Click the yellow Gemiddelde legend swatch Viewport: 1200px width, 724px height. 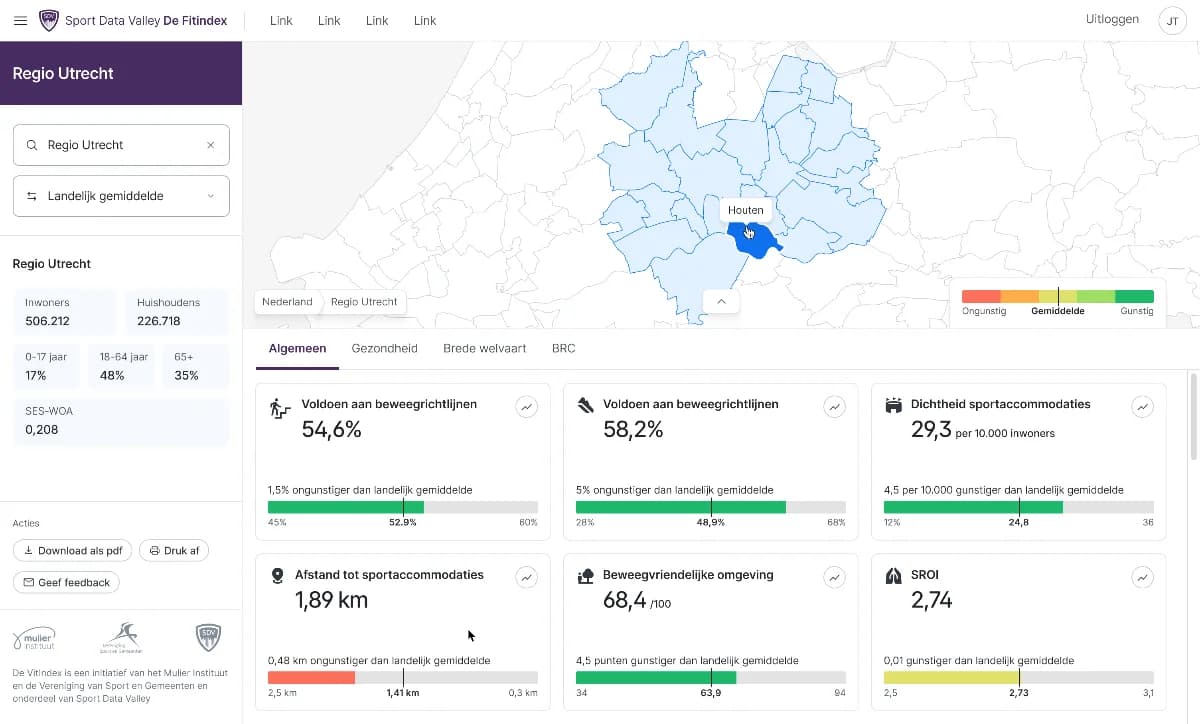(1058, 297)
